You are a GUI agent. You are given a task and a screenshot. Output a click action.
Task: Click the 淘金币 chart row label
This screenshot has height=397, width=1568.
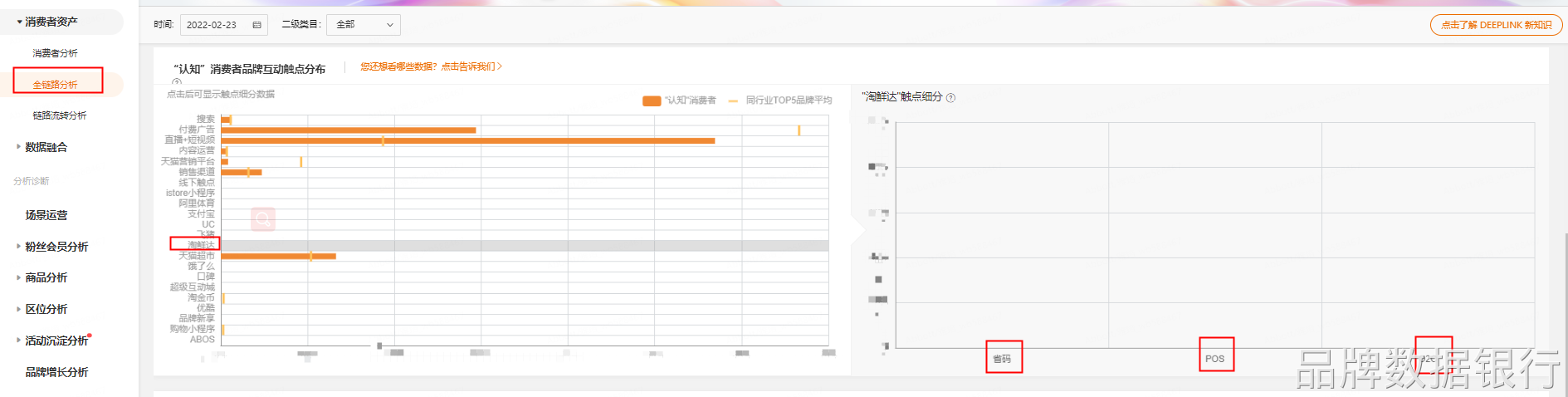coord(201,297)
